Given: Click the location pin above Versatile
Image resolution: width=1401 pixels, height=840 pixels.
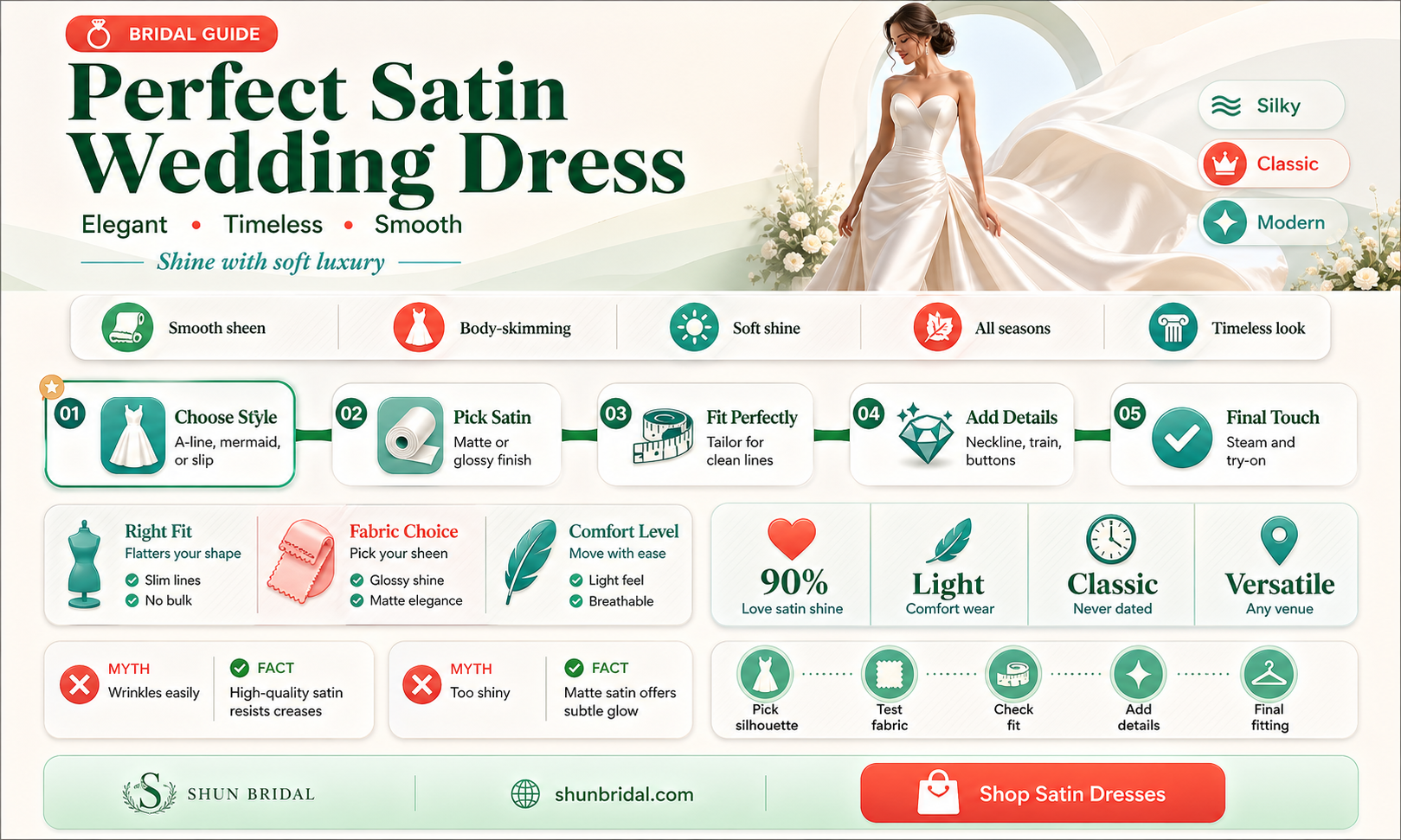Looking at the screenshot, I should click(1279, 542).
